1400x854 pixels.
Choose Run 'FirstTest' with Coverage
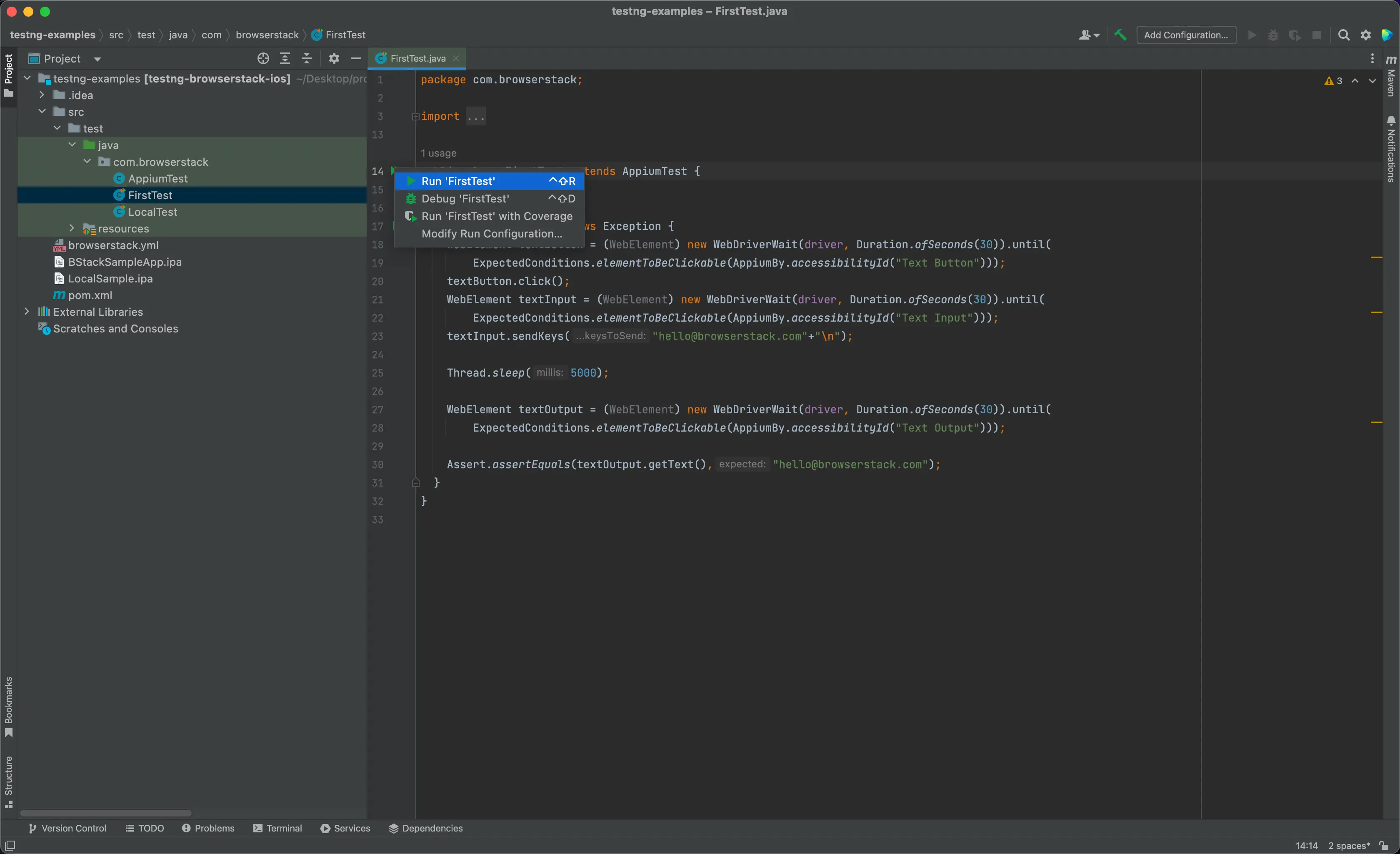(497, 216)
